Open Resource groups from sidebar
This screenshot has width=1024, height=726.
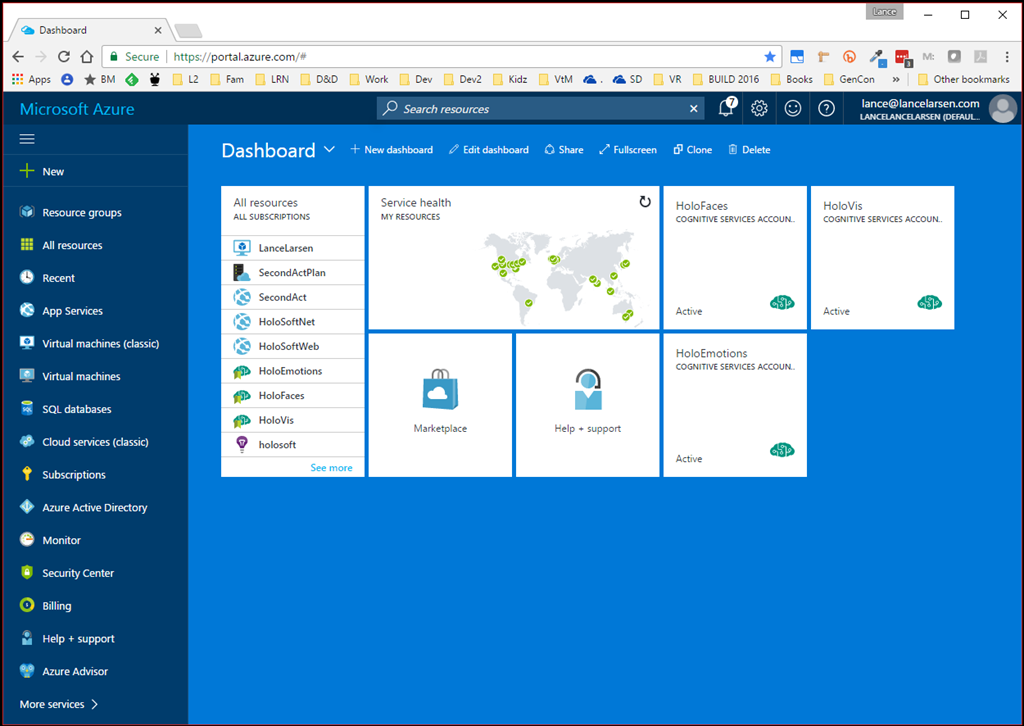point(82,212)
